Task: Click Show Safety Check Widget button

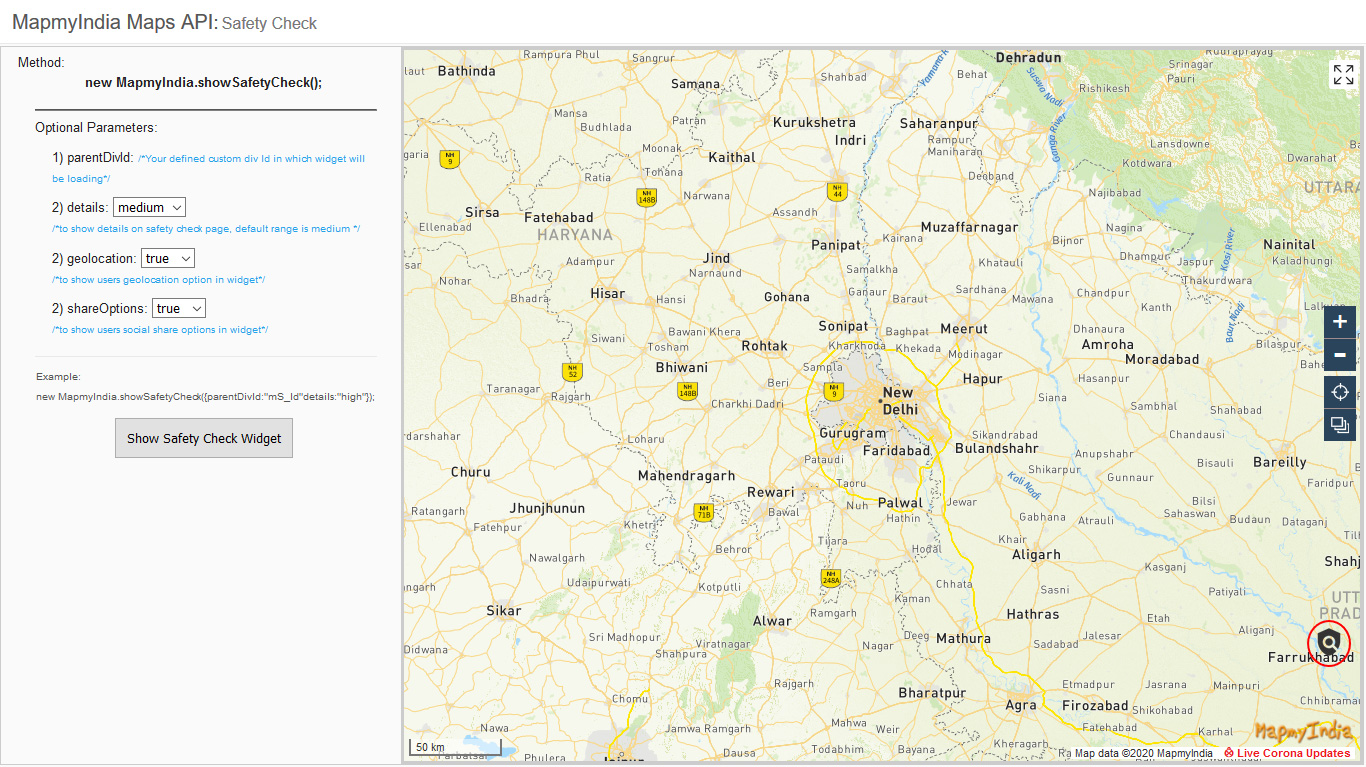Action: [x=204, y=438]
